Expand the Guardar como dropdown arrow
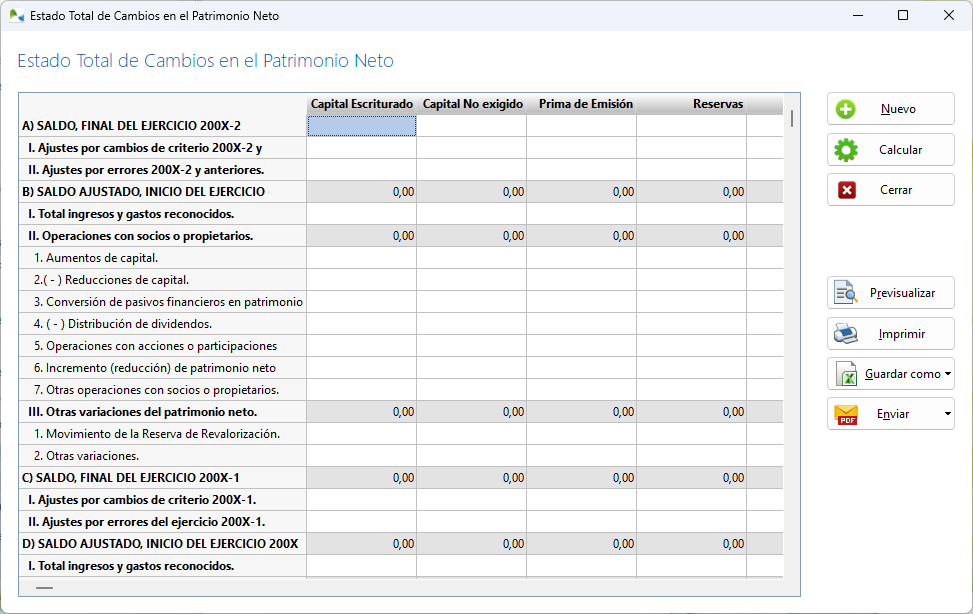Viewport: 973px width, 614px height. [x=947, y=374]
